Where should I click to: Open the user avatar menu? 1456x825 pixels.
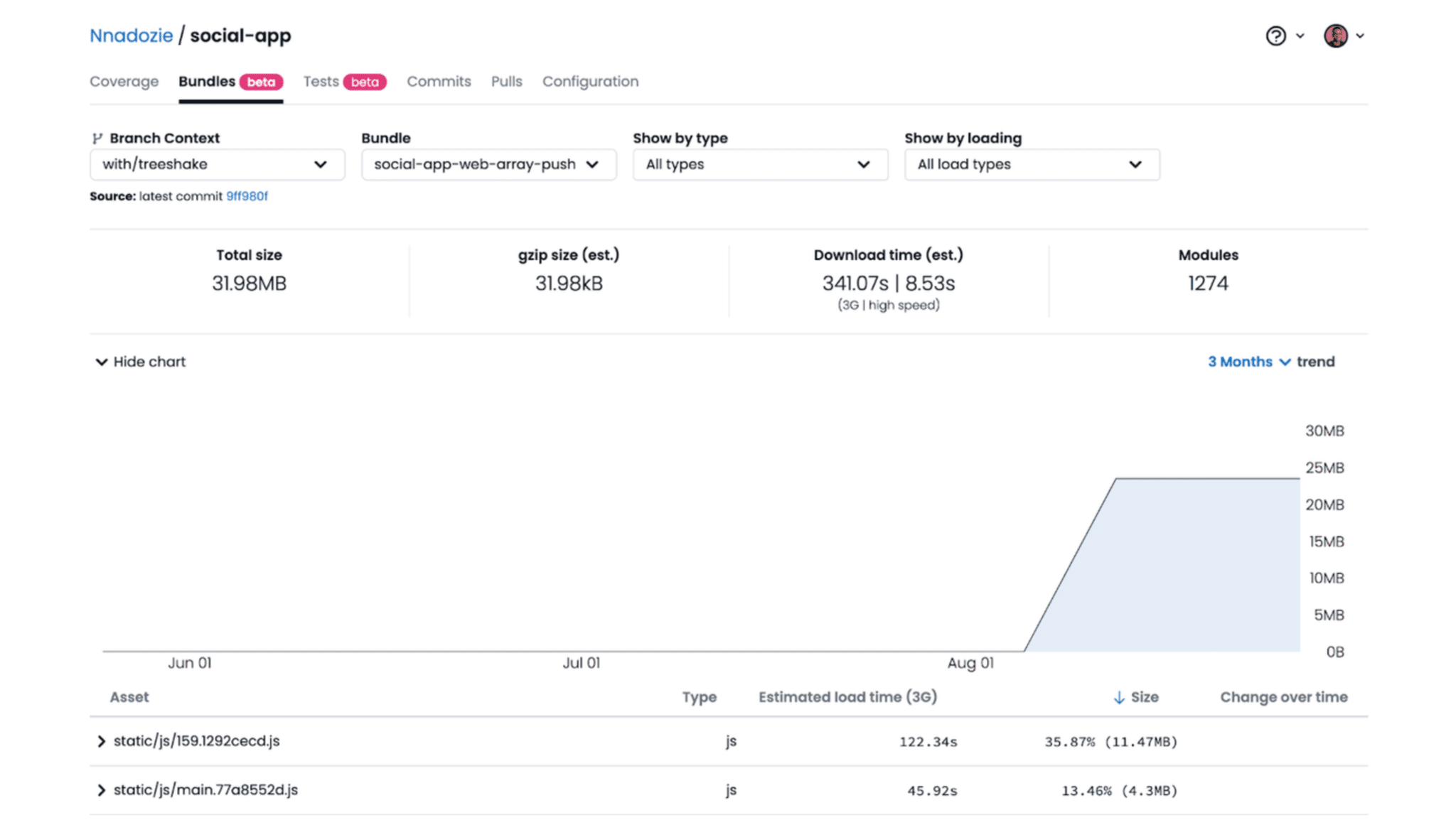(1335, 36)
